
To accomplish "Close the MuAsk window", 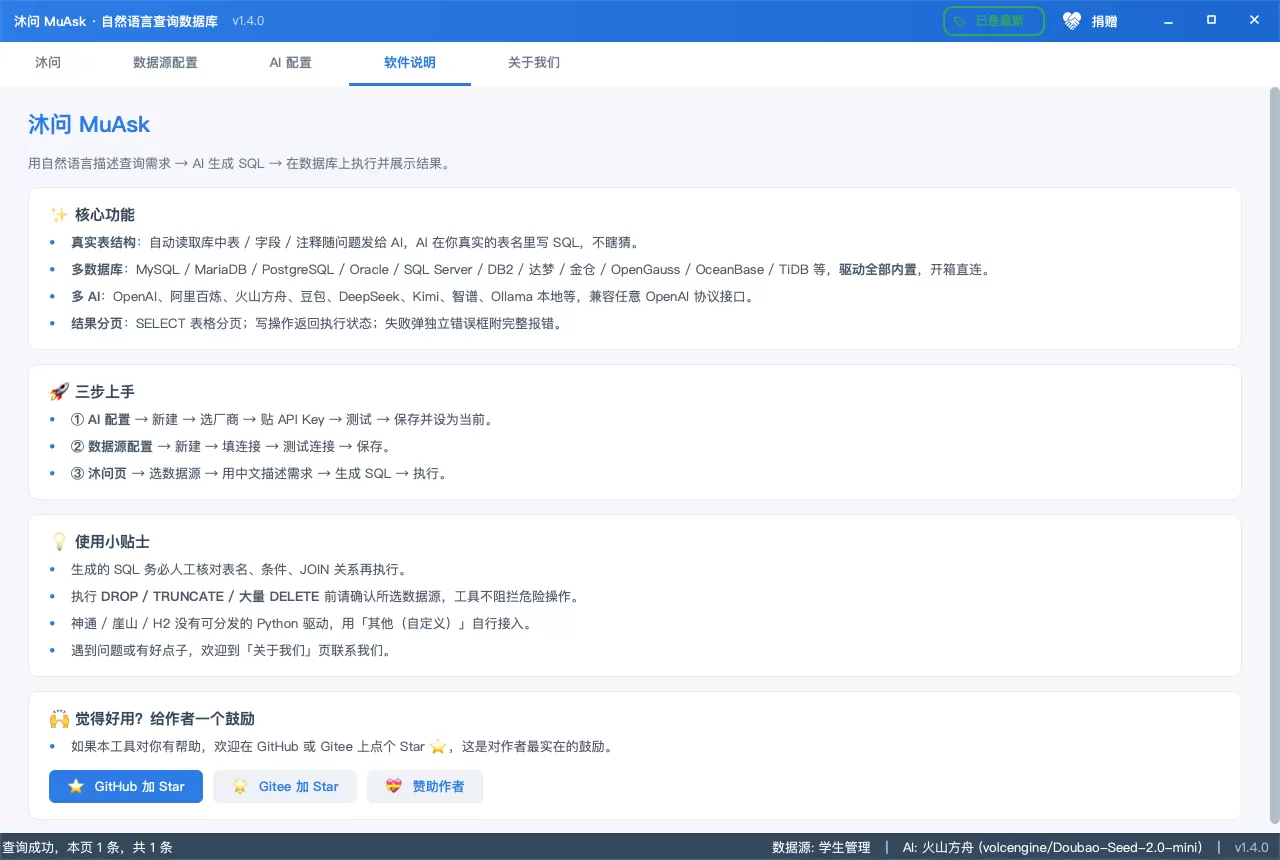I will [1255, 20].
